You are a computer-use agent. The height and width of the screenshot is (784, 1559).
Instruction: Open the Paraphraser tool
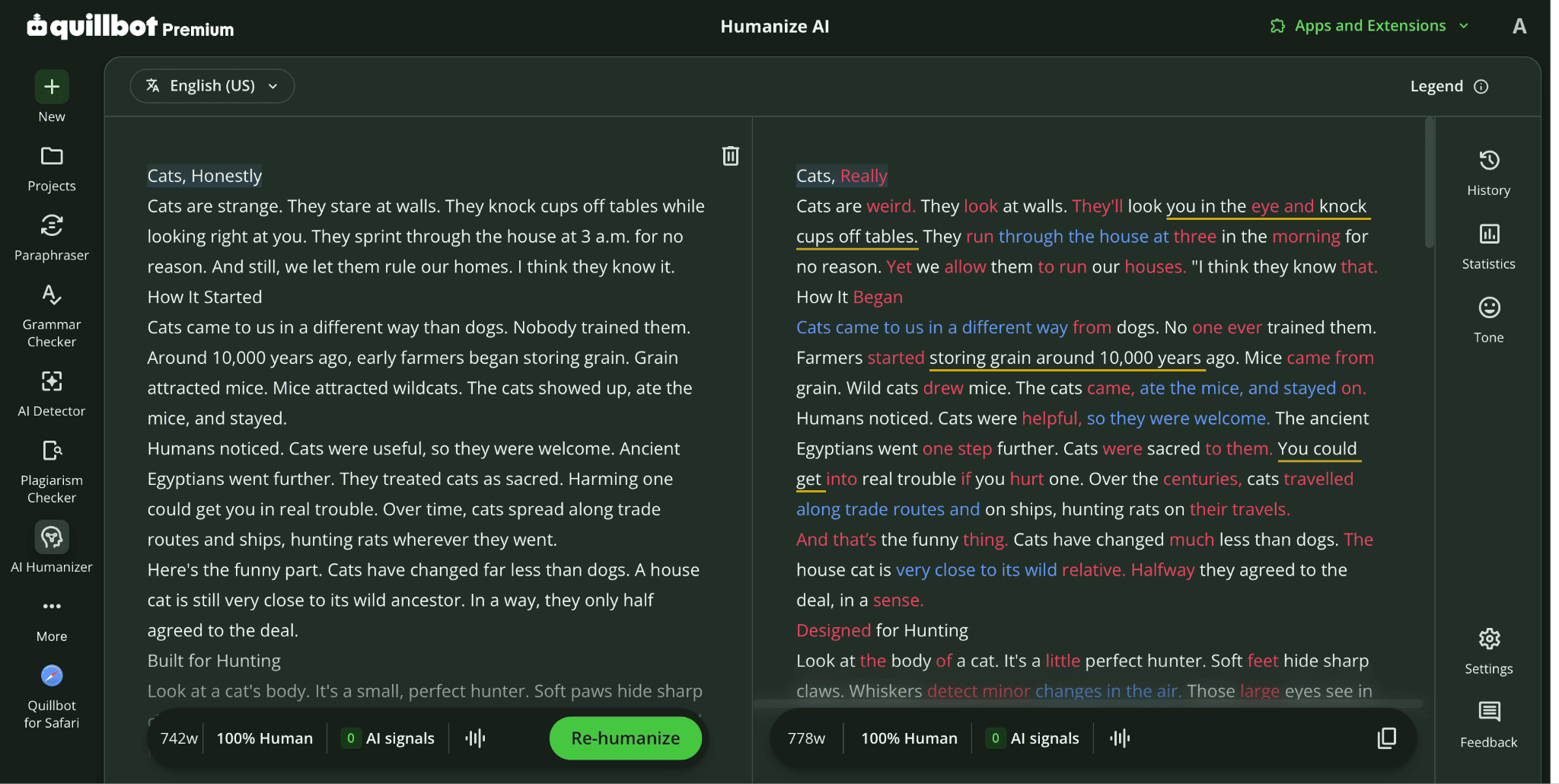tap(52, 238)
